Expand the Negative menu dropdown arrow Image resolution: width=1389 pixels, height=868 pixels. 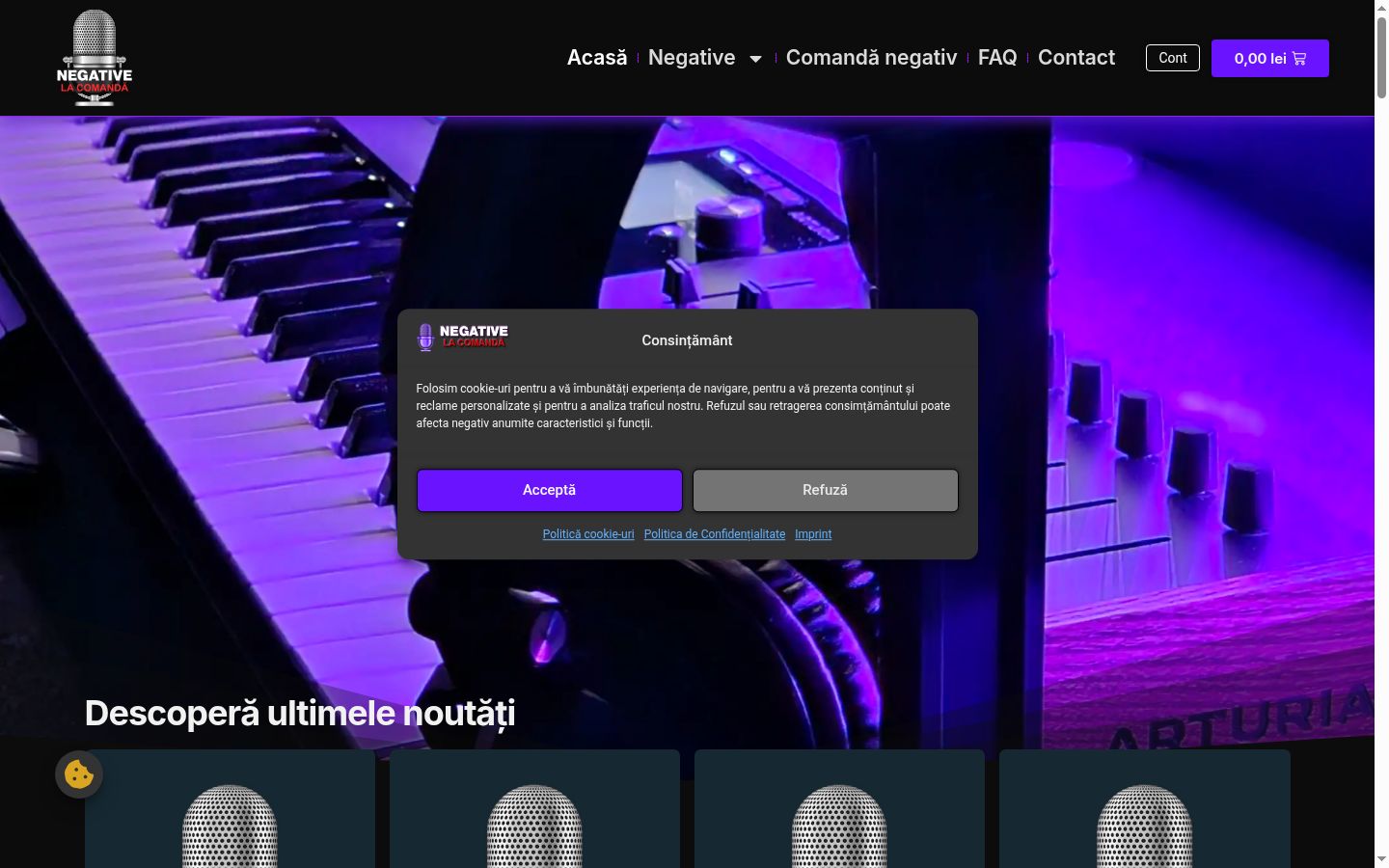point(755,59)
